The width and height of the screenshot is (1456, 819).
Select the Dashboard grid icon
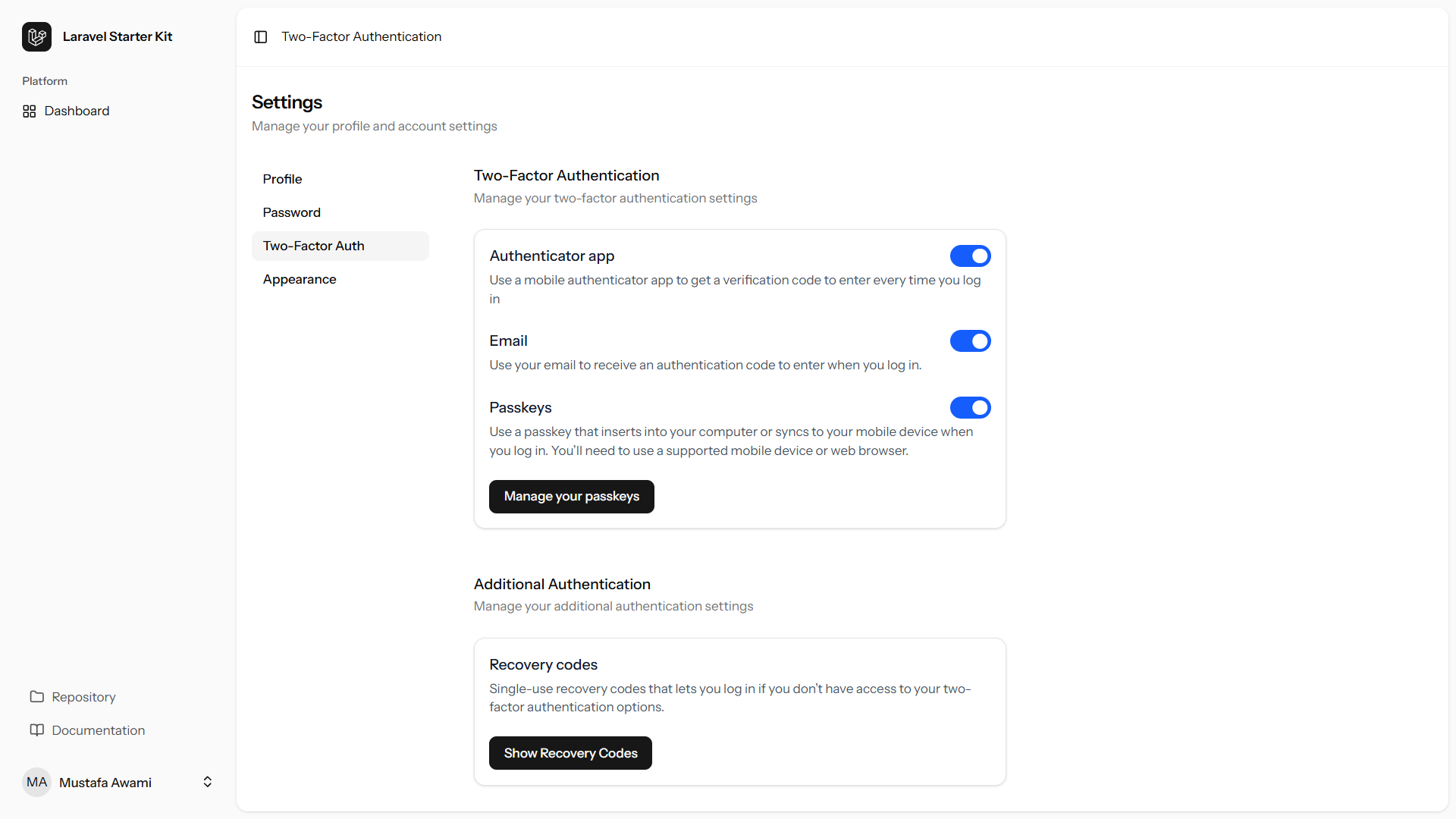pyautogui.click(x=29, y=111)
